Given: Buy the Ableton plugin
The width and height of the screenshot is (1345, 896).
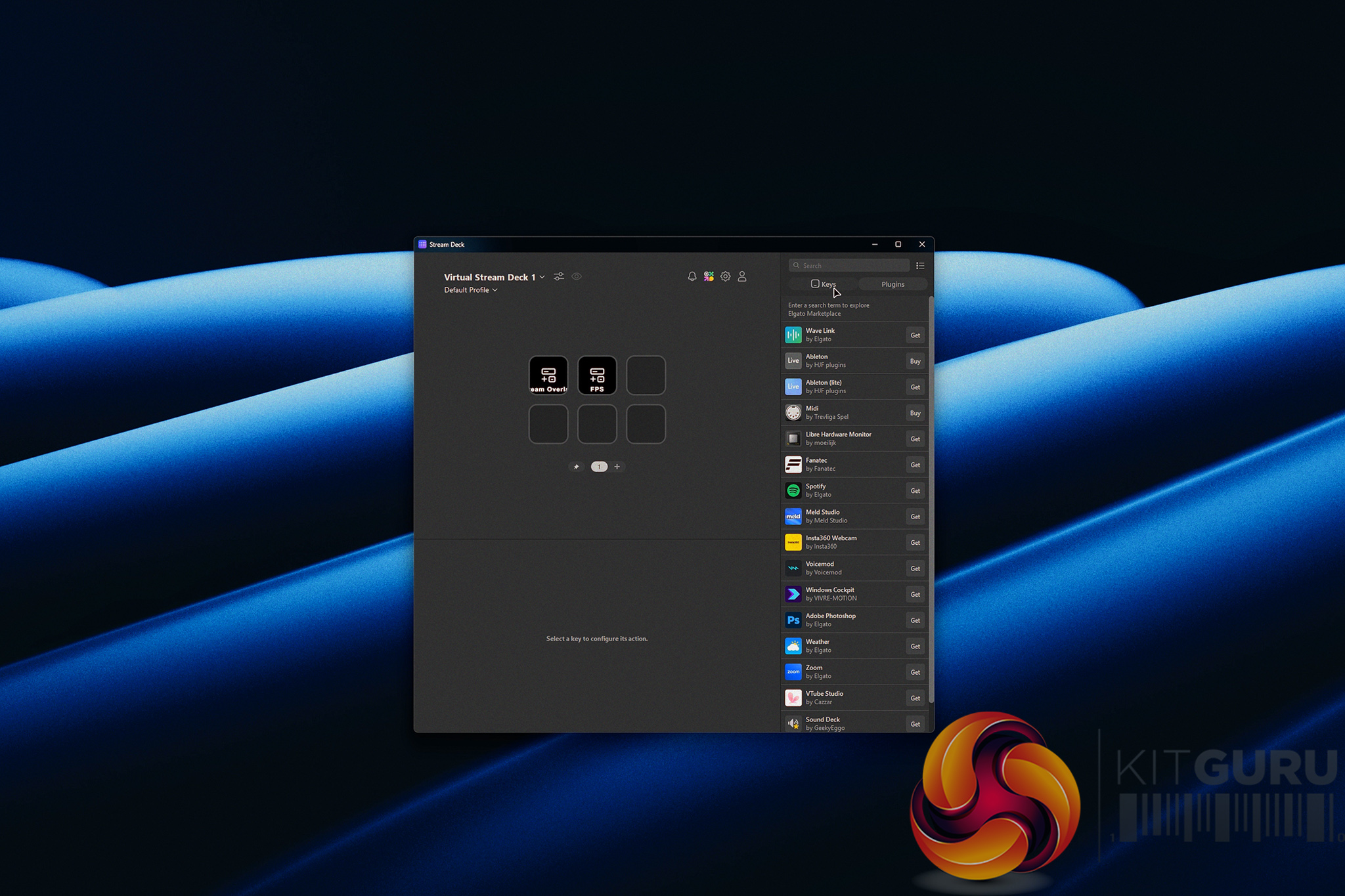Looking at the screenshot, I should pyautogui.click(x=915, y=361).
